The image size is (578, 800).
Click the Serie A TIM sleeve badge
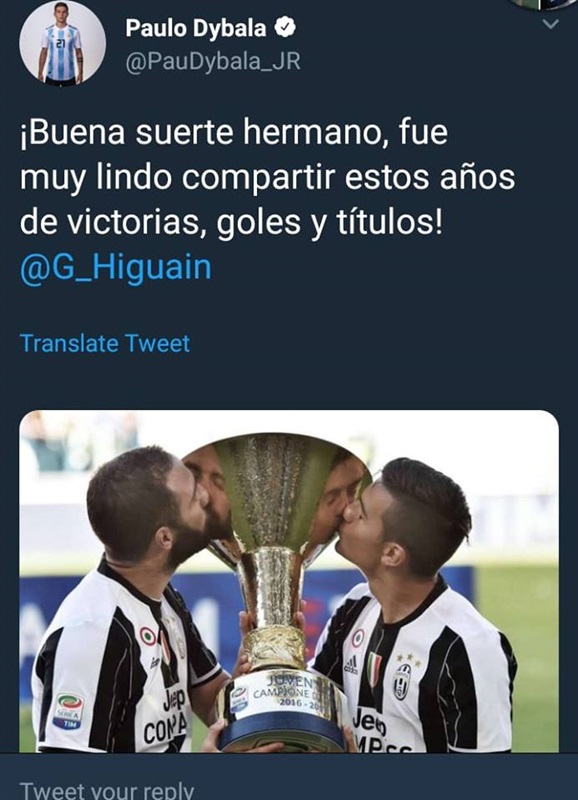coord(68,711)
